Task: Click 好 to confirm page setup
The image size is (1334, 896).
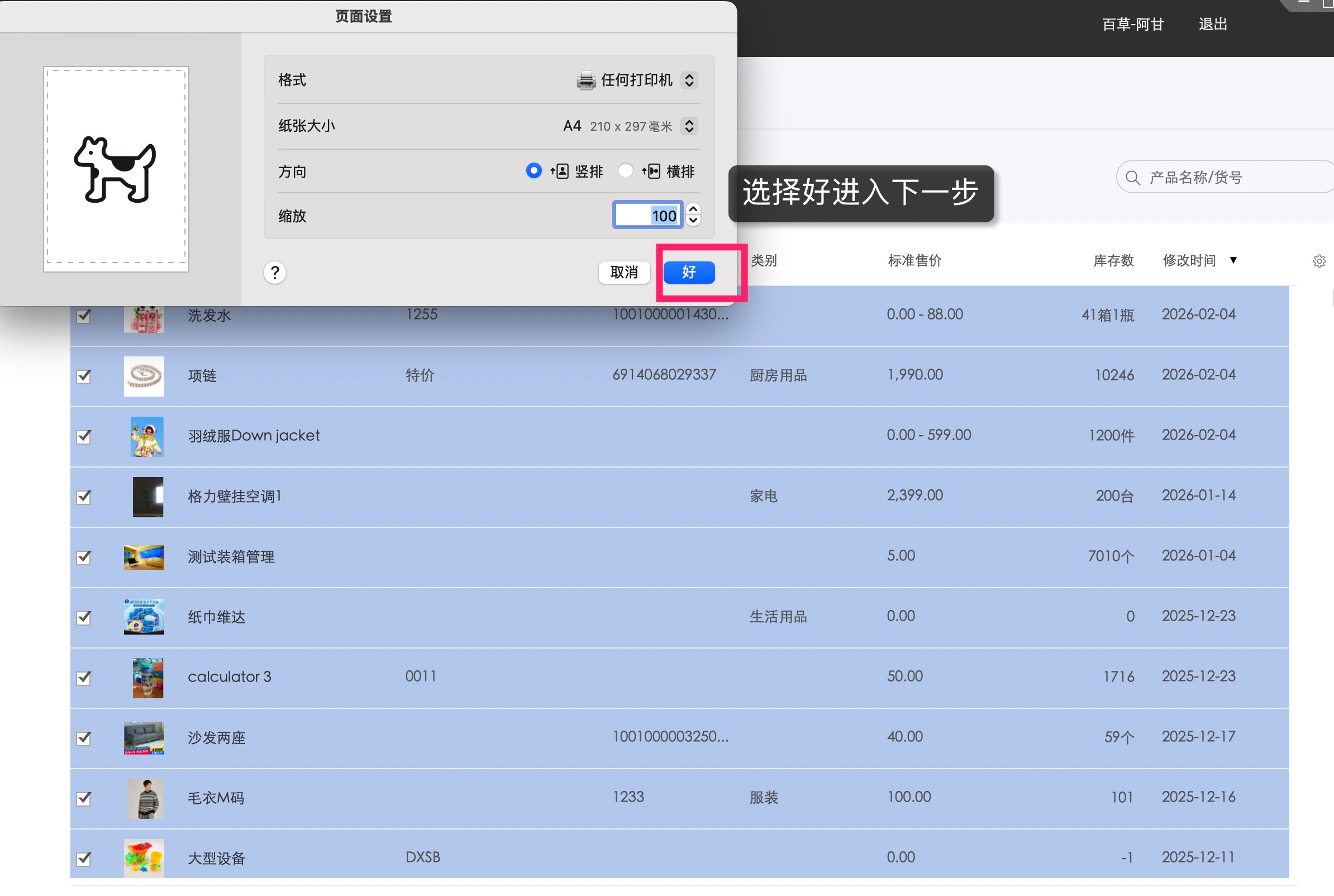Action: [688, 273]
